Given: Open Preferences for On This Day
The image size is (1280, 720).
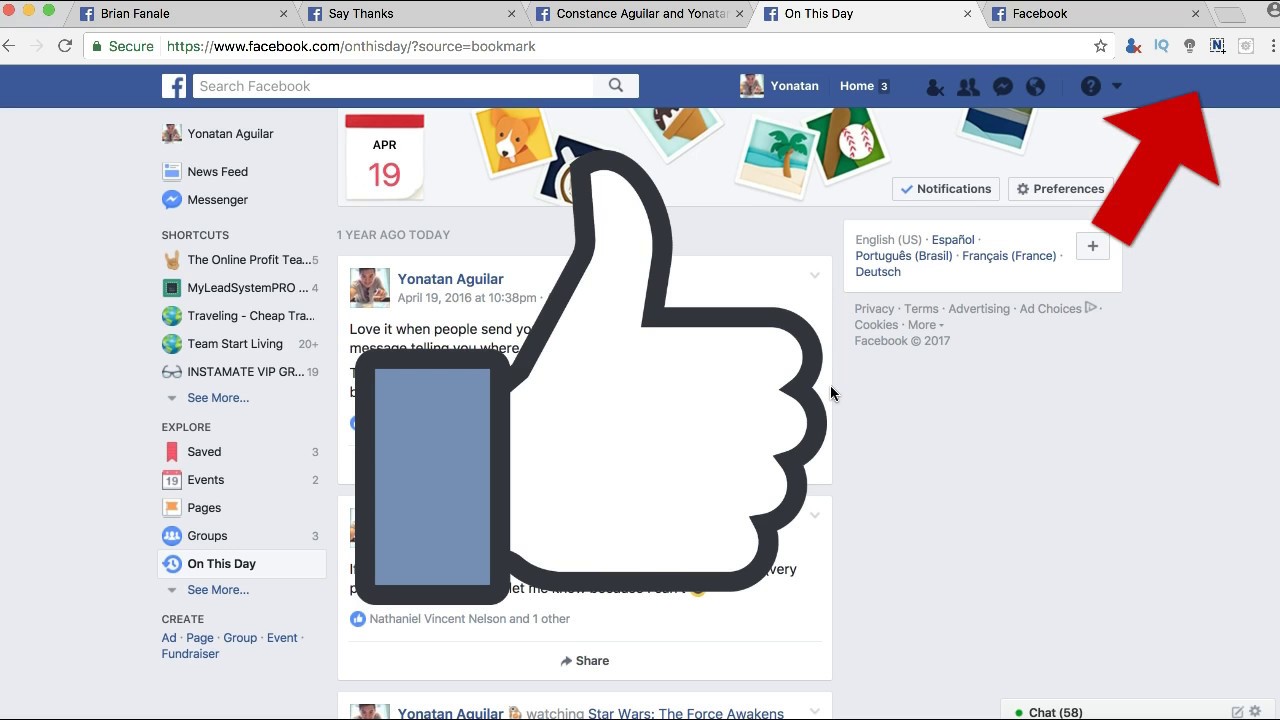Looking at the screenshot, I should coord(1060,189).
